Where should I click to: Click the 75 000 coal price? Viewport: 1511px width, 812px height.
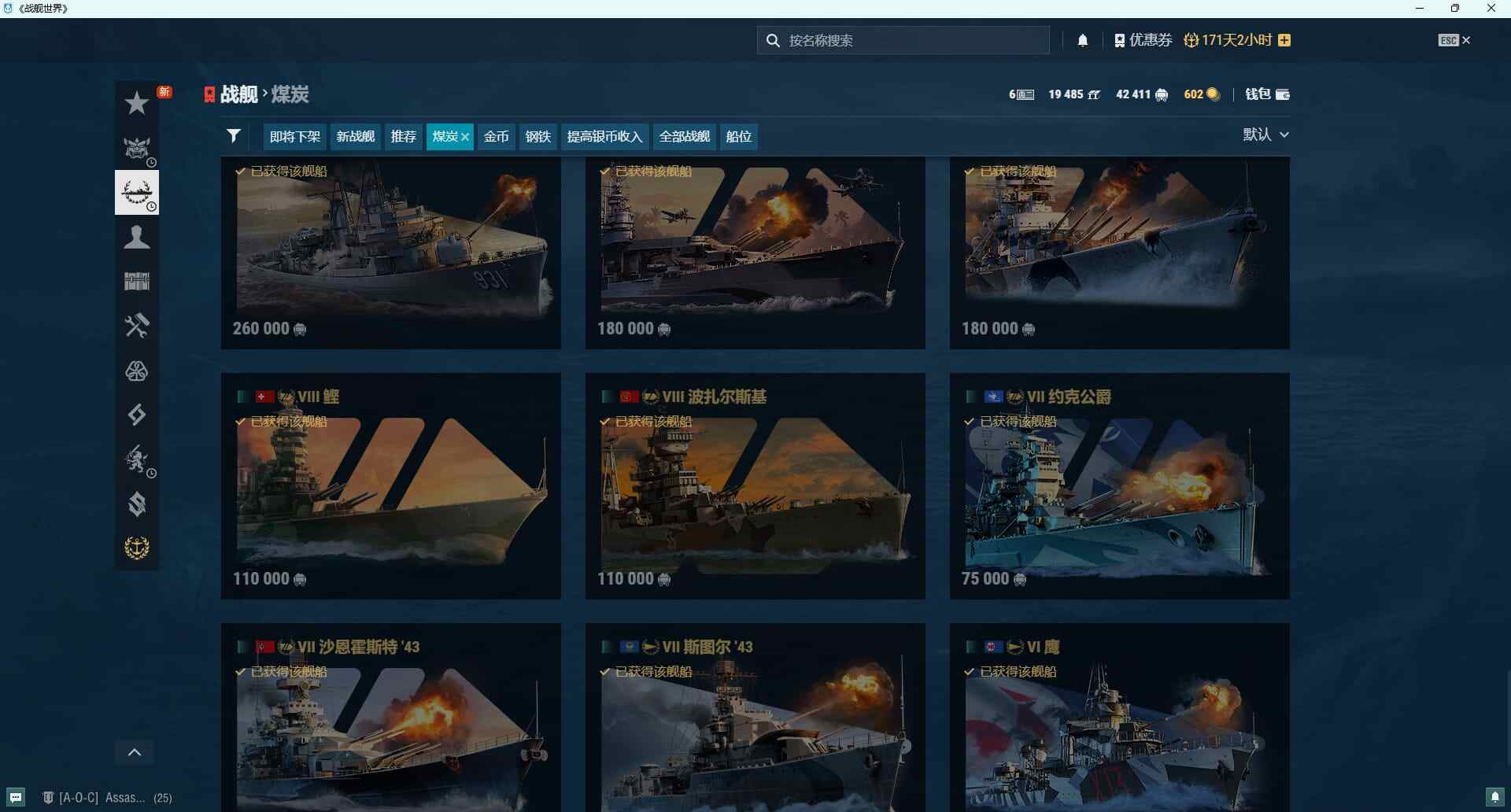click(x=994, y=578)
